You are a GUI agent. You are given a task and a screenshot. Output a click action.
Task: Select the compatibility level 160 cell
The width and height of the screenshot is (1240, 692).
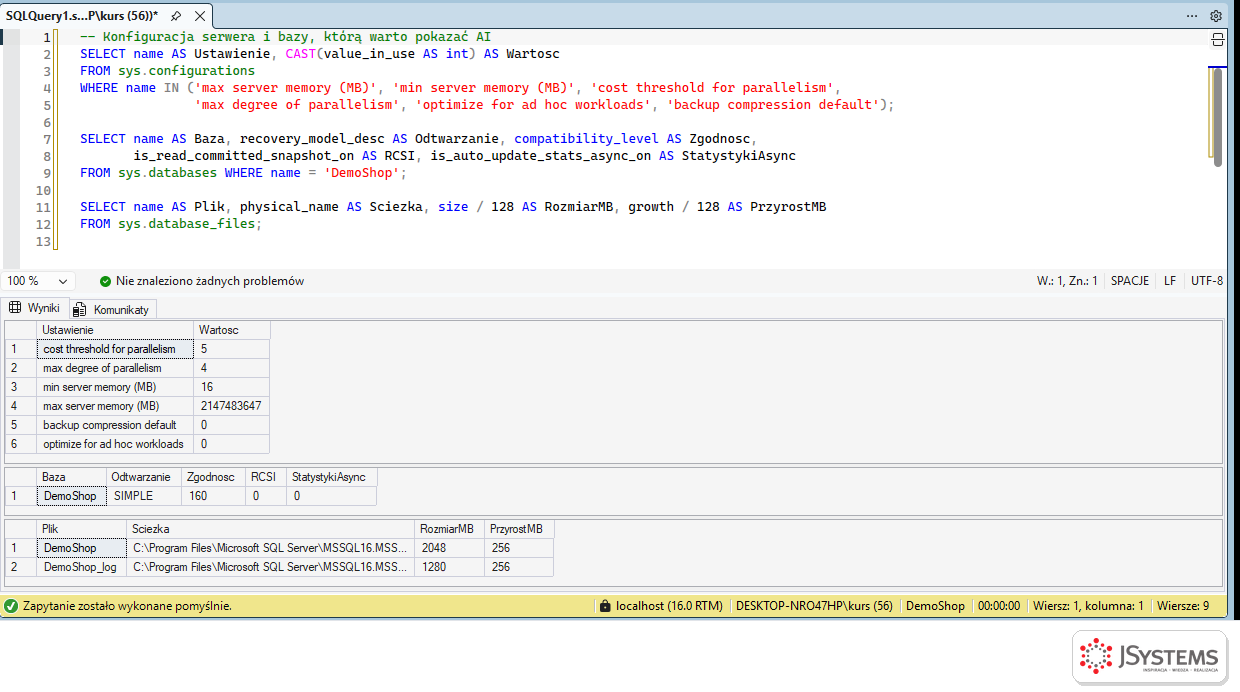pyautogui.click(x=213, y=496)
